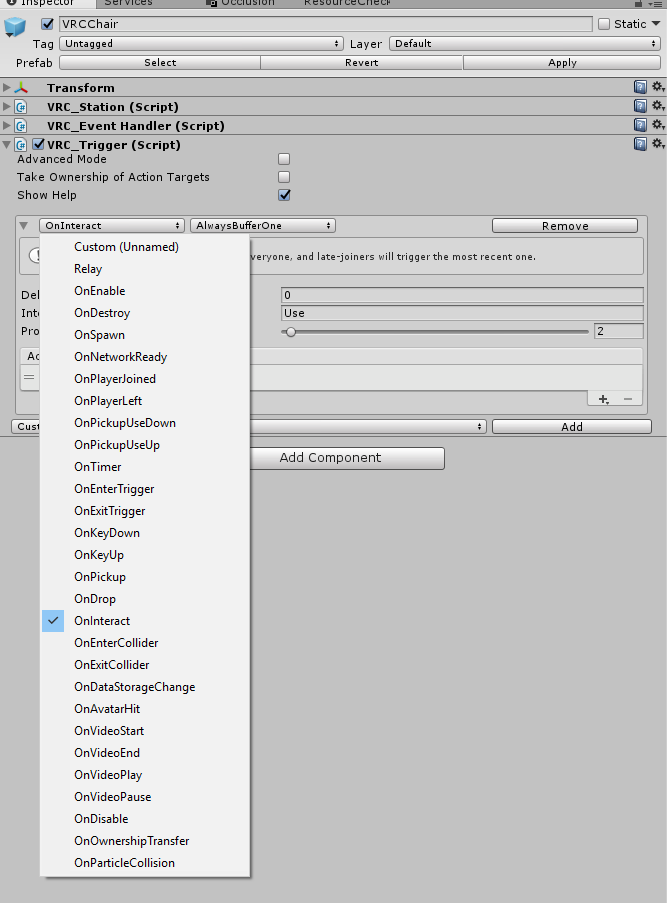Open VRC_Station gear settings menu
Image resolution: width=667 pixels, height=903 pixels.
(x=658, y=106)
